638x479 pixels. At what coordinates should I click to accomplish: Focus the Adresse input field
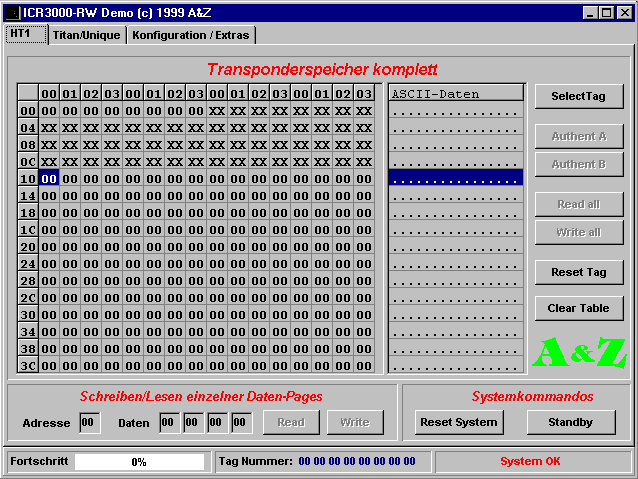[90, 423]
